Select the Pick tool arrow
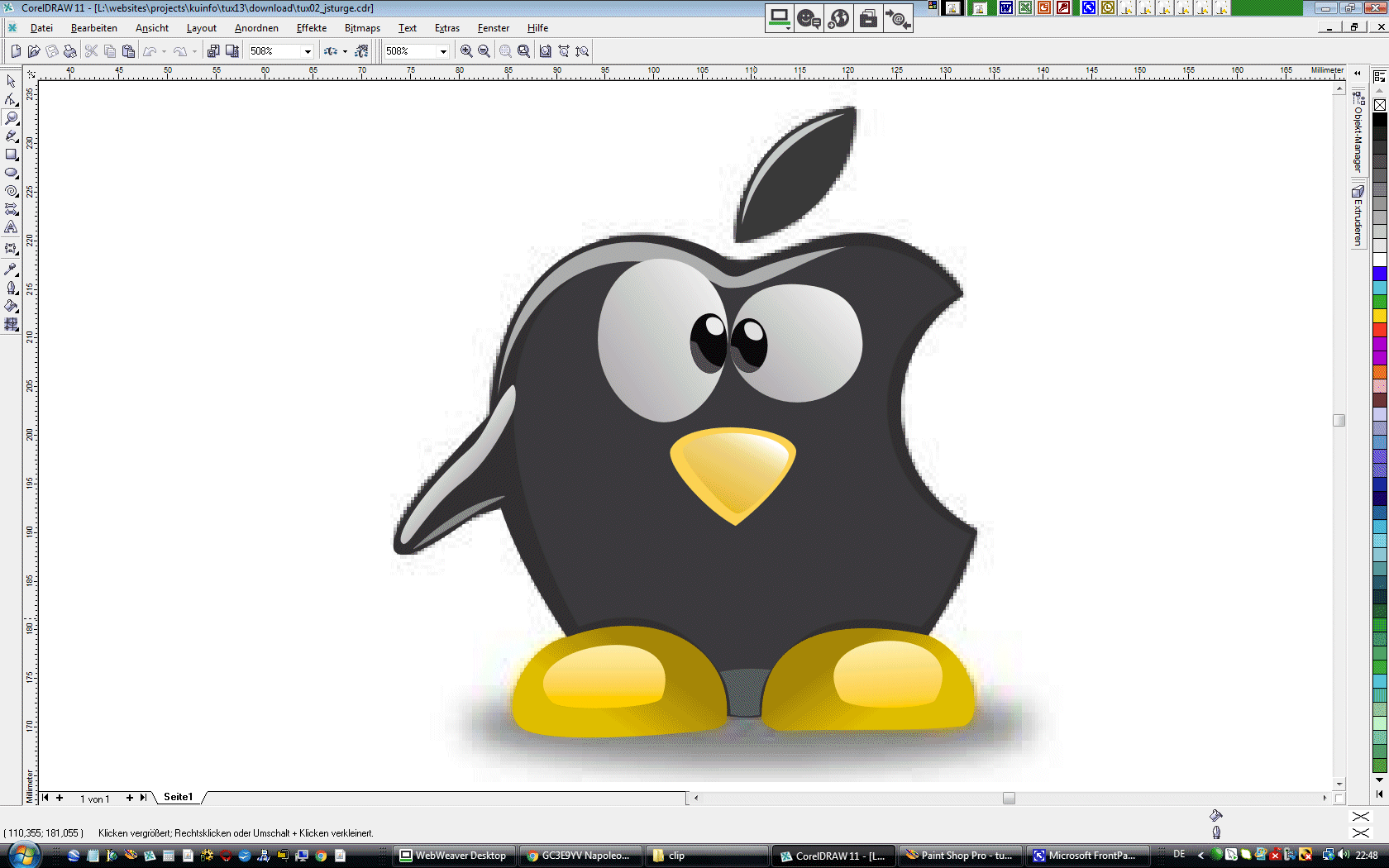 tap(11, 81)
